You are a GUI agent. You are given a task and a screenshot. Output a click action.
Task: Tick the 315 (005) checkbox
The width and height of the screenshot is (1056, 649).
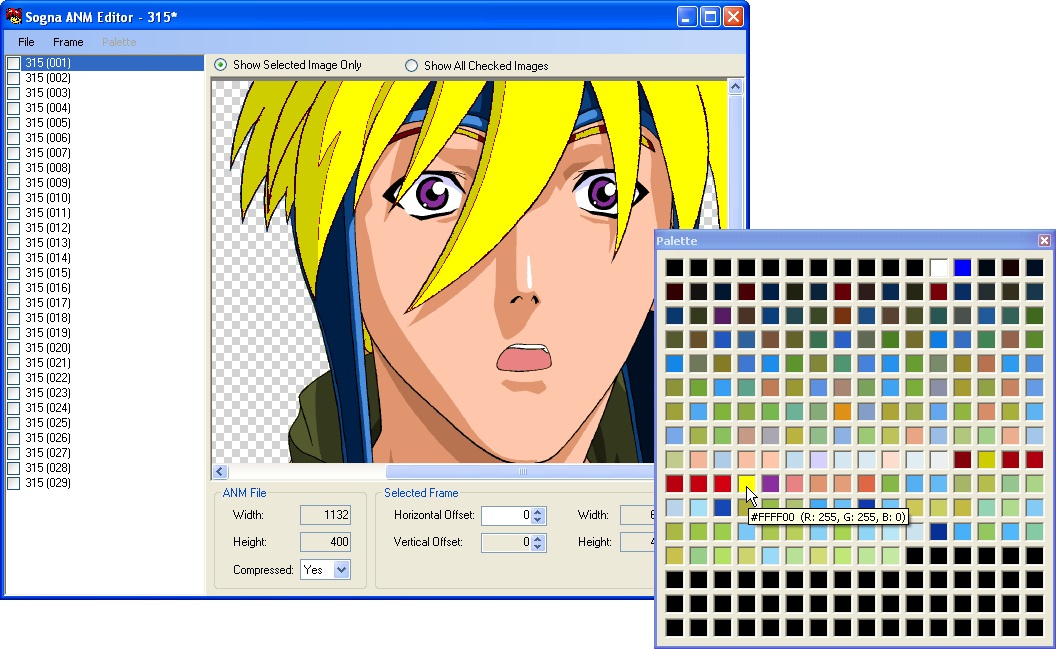[13, 123]
